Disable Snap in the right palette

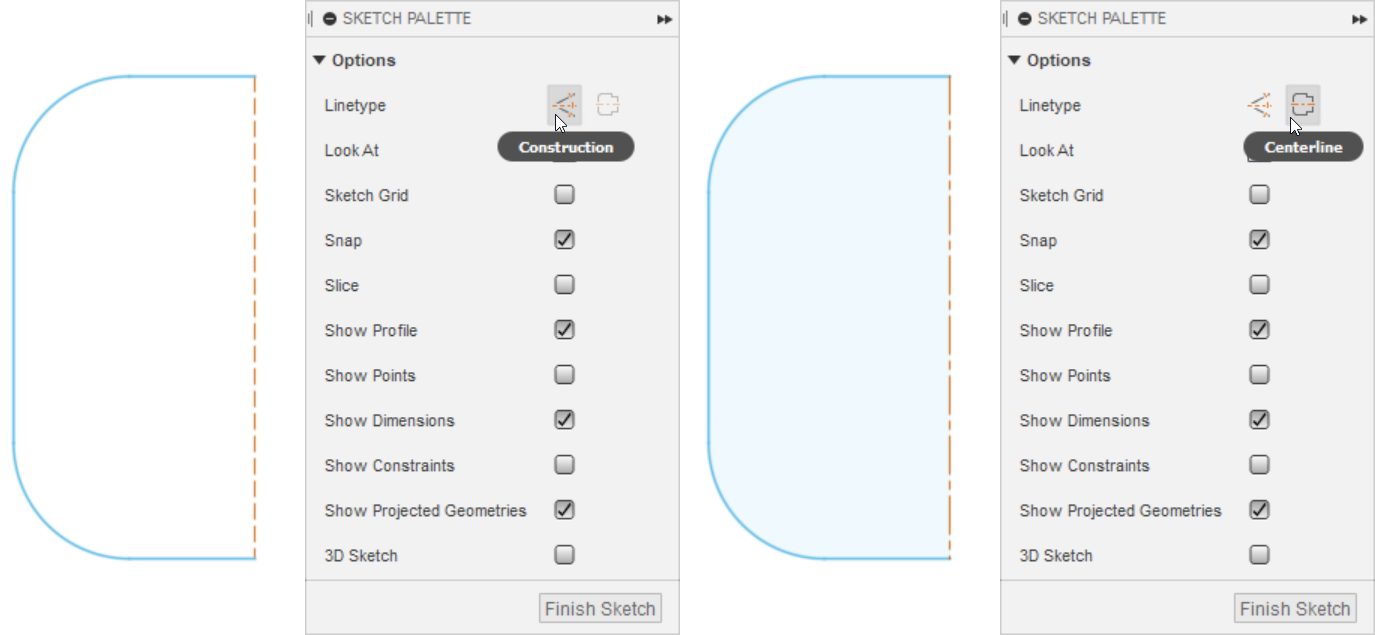click(1259, 240)
